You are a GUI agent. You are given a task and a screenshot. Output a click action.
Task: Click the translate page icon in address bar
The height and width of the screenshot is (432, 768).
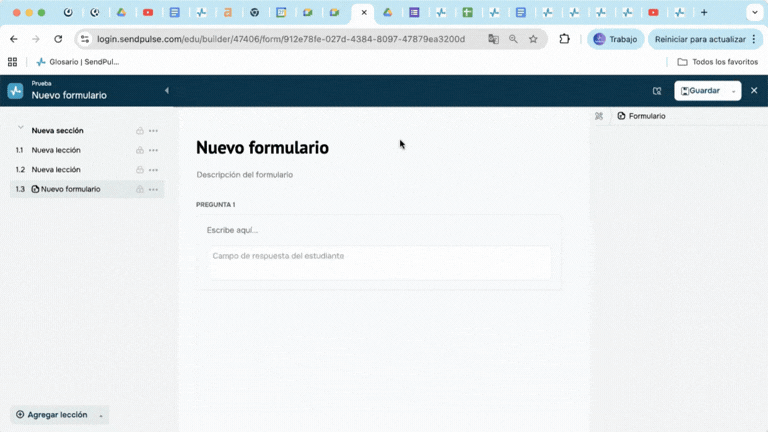coord(493,39)
